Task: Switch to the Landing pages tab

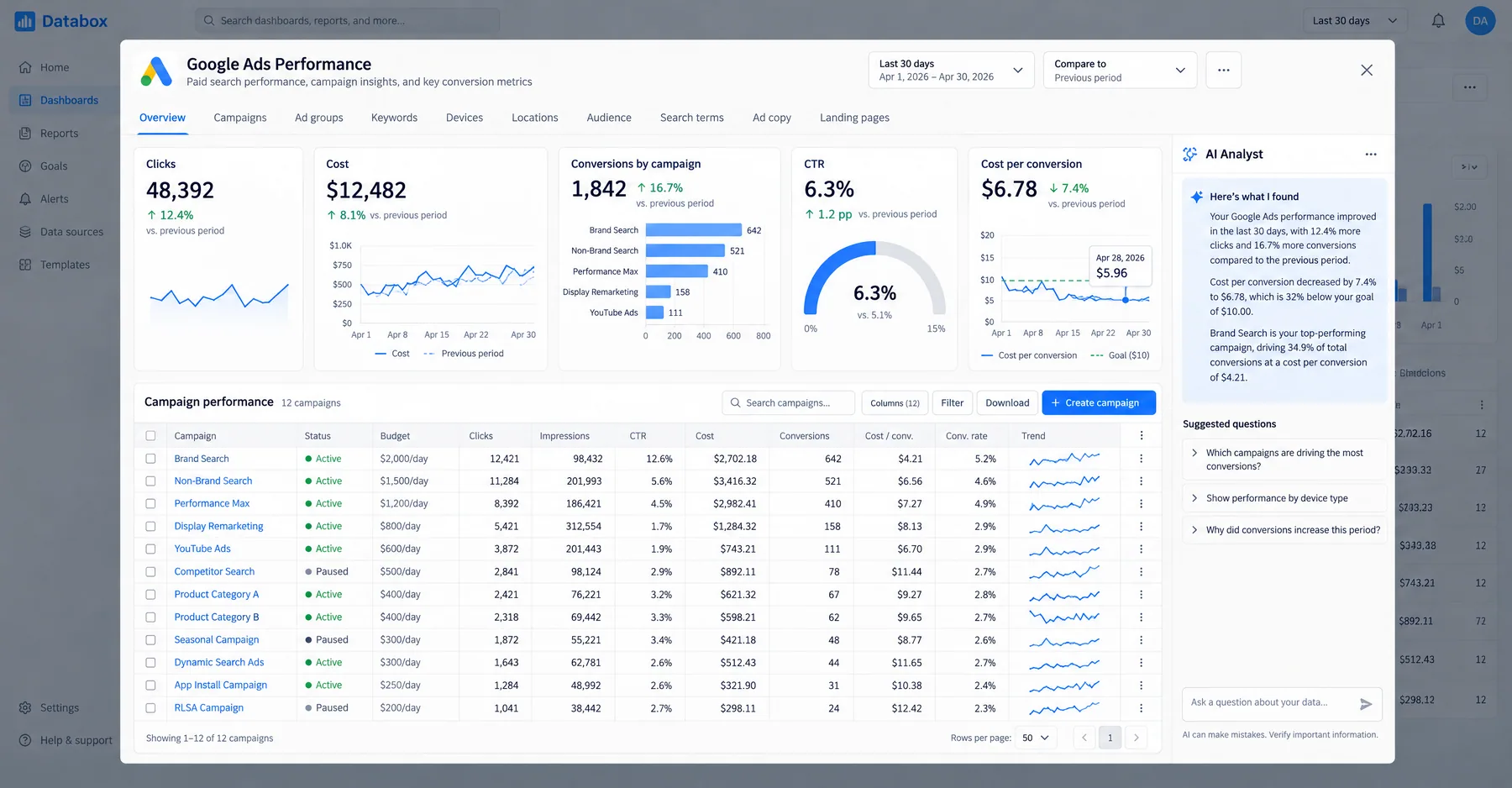Action: click(x=854, y=118)
